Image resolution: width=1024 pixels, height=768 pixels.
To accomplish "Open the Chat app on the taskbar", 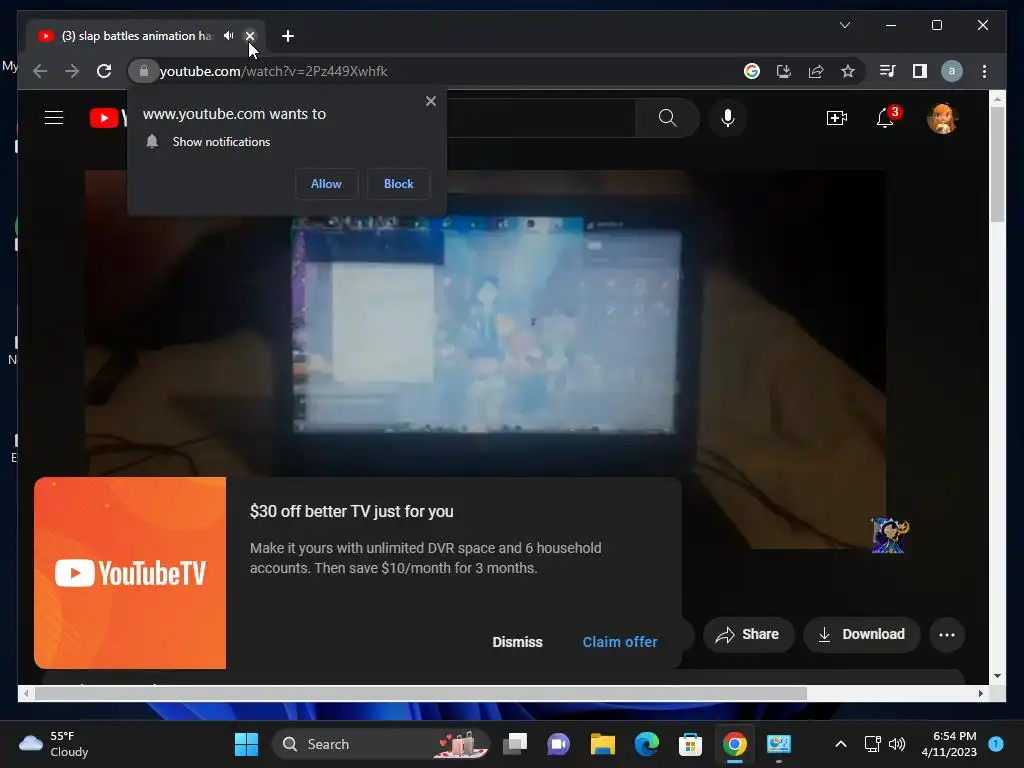I will [x=558, y=744].
